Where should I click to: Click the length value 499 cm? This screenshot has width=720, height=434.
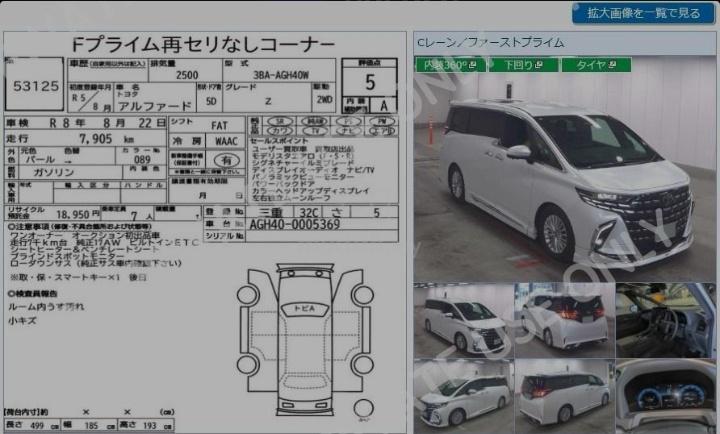pyautogui.click(x=44, y=426)
